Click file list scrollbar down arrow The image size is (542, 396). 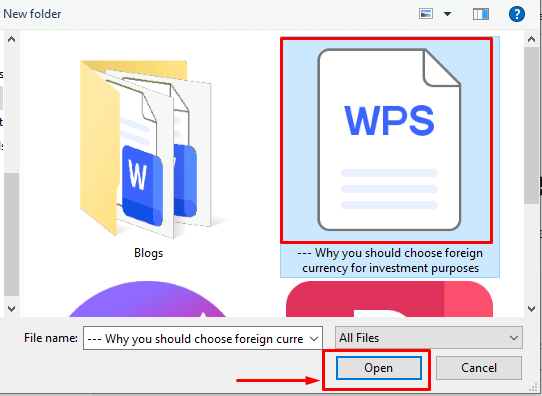point(531,309)
